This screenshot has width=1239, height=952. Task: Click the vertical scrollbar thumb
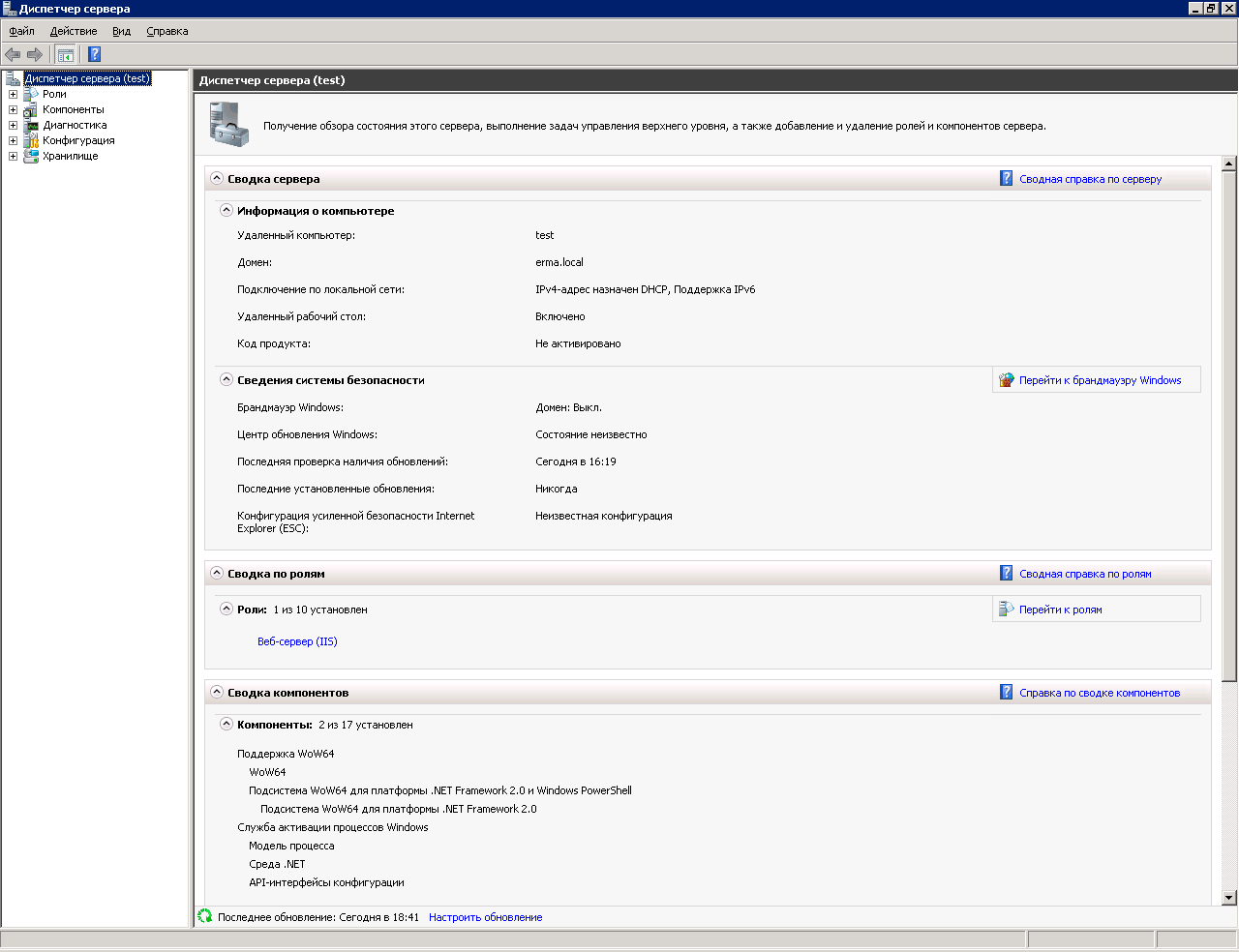pos(1229,427)
